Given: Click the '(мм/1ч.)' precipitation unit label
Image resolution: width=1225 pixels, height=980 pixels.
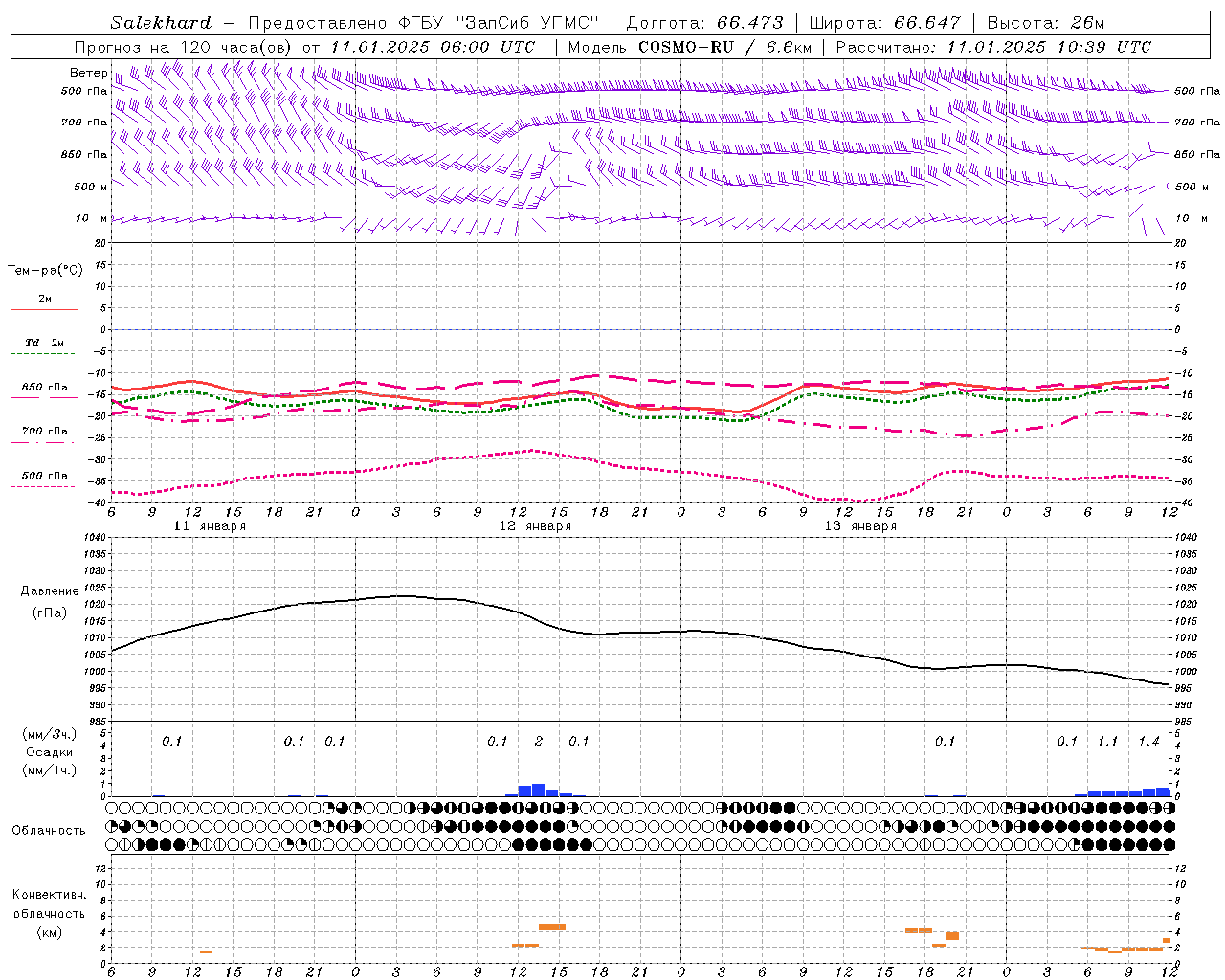Looking at the screenshot, I should 49,770.
